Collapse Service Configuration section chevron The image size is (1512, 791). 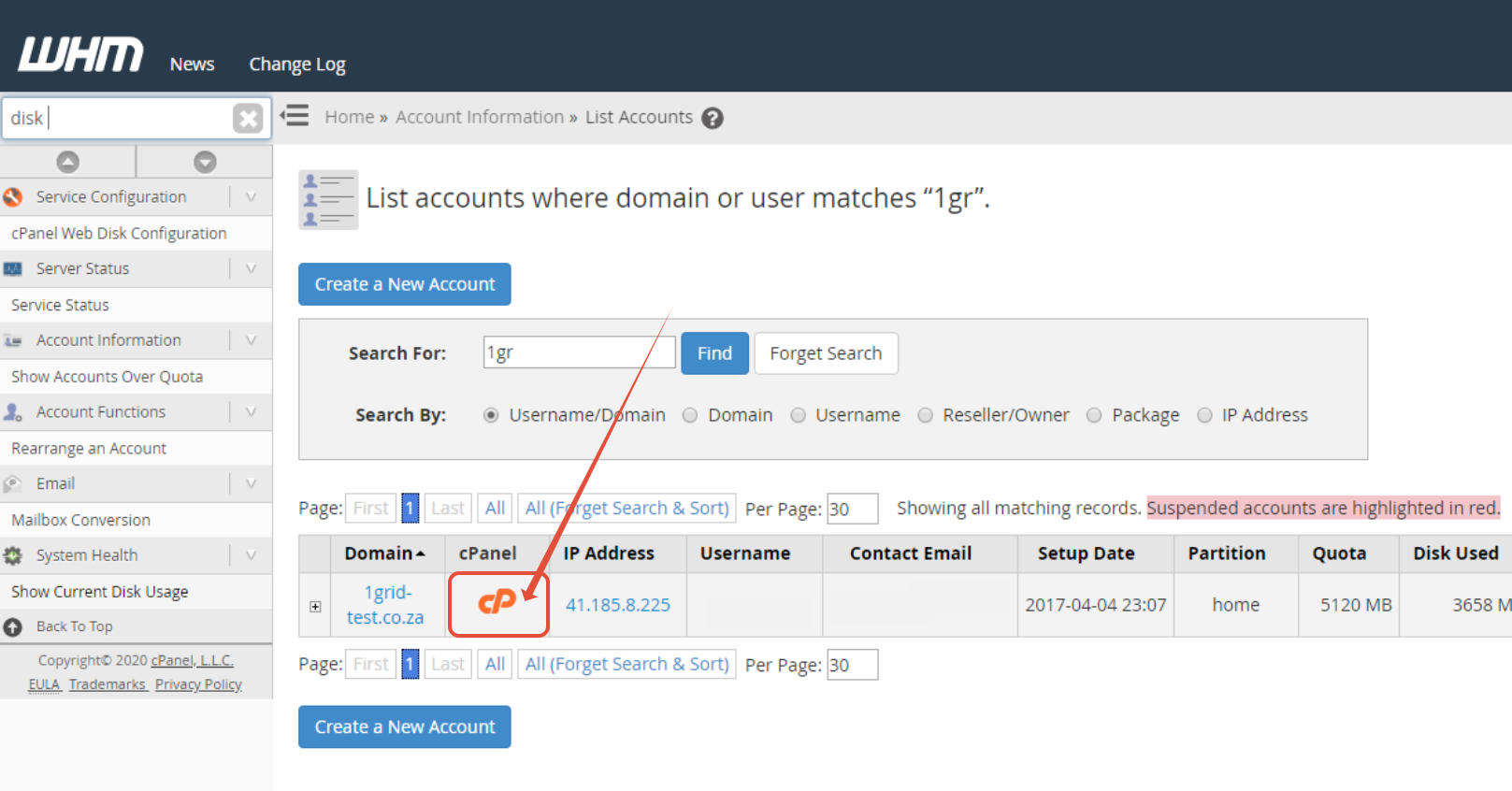coord(251,197)
